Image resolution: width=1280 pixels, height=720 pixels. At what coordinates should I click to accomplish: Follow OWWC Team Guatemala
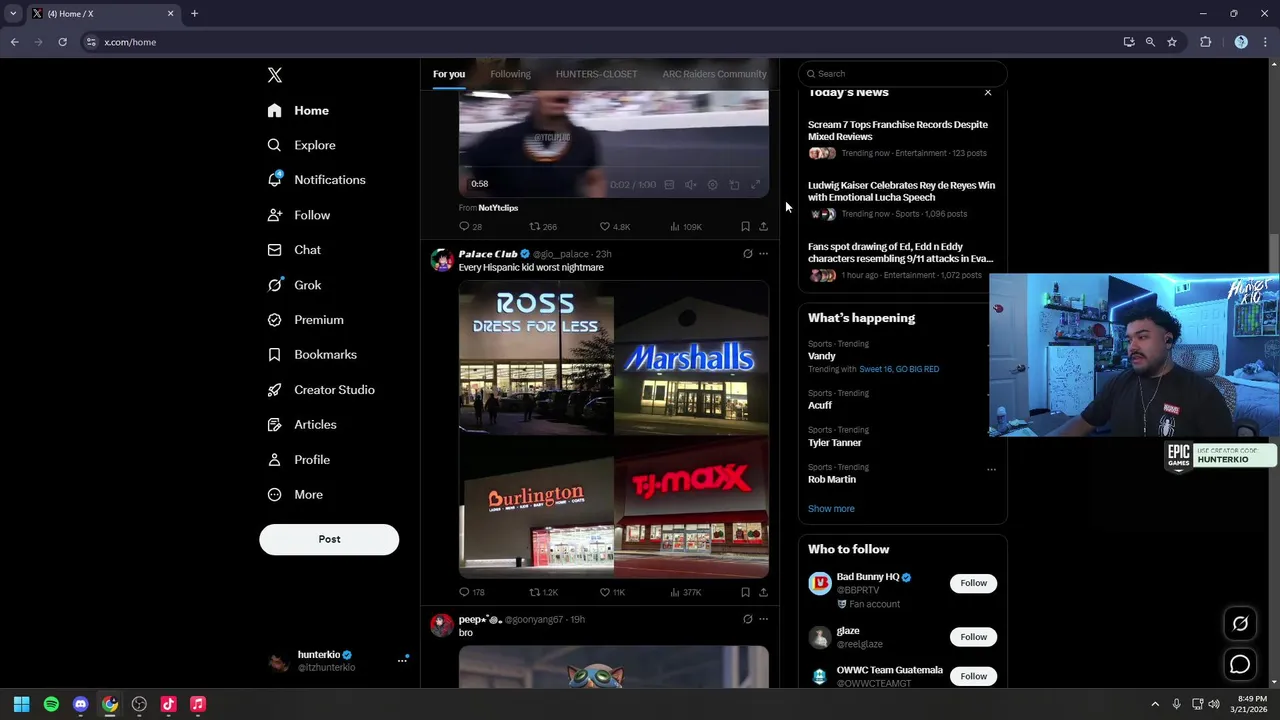pos(973,676)
